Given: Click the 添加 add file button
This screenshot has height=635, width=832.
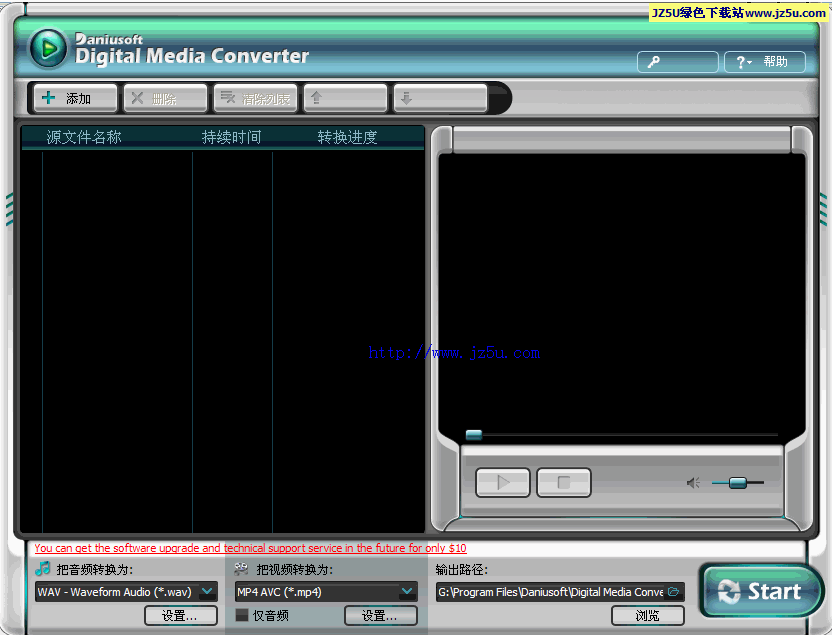Looking at the screenshot, I should [75, 98].
